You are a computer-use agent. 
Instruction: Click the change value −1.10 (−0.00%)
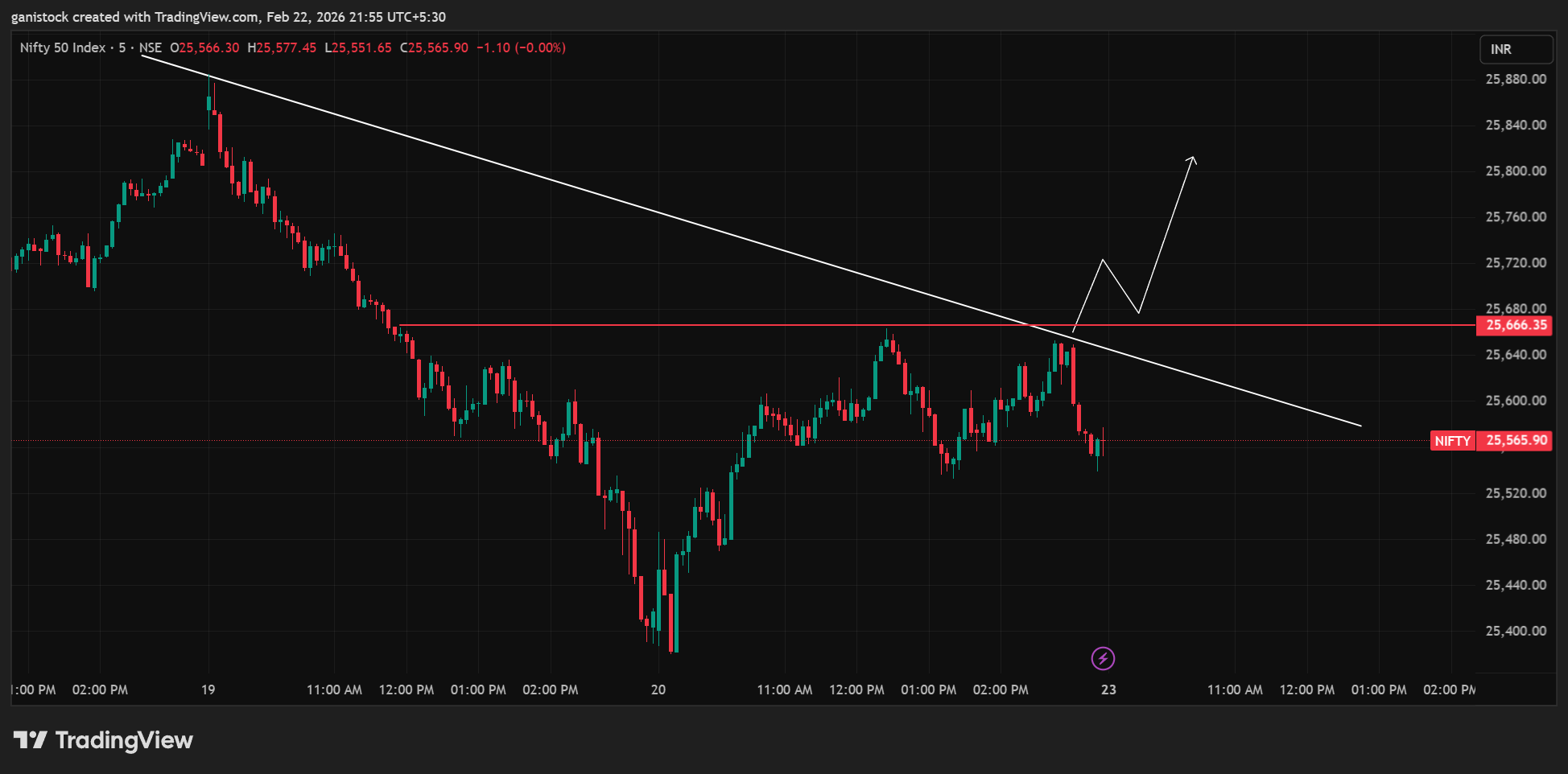click(521, 47)
